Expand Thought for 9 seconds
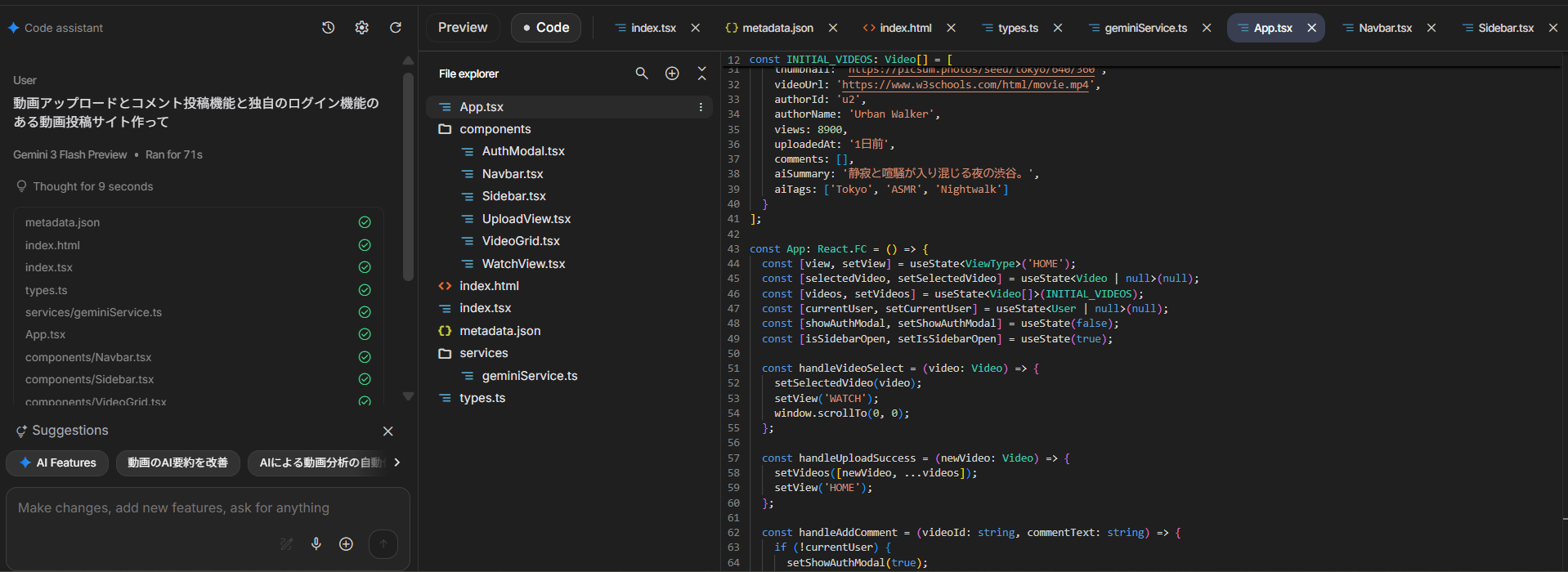 [x=92, y=186]
